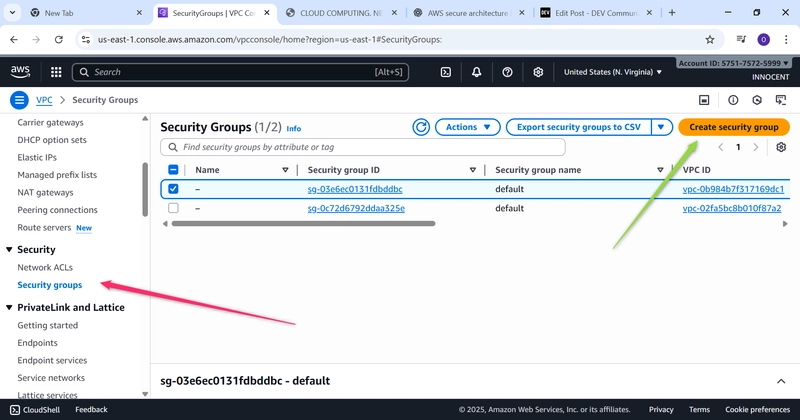Image resolution: width=800 pixels, height=420 pixels.
Task: Open the notifications bell
Action: click(476, 72)
